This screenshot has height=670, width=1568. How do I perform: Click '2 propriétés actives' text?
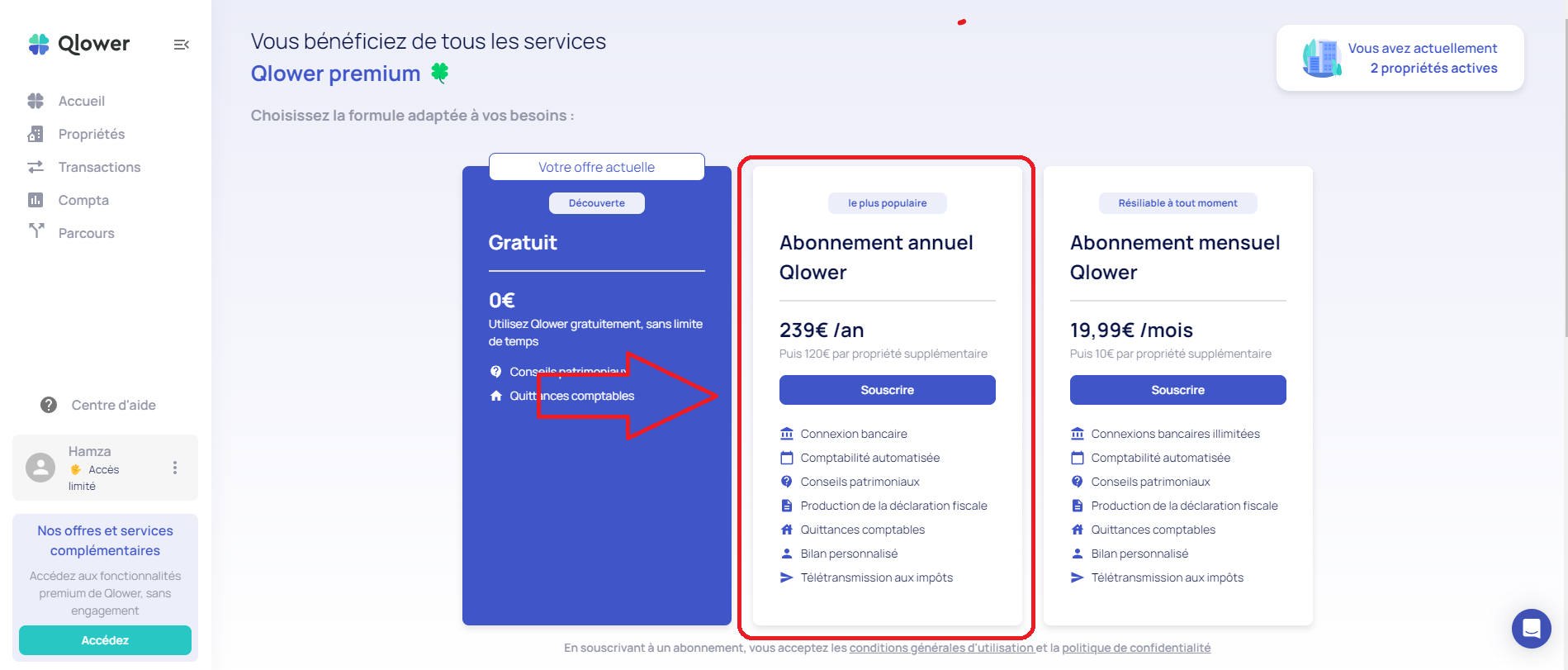1433,68
